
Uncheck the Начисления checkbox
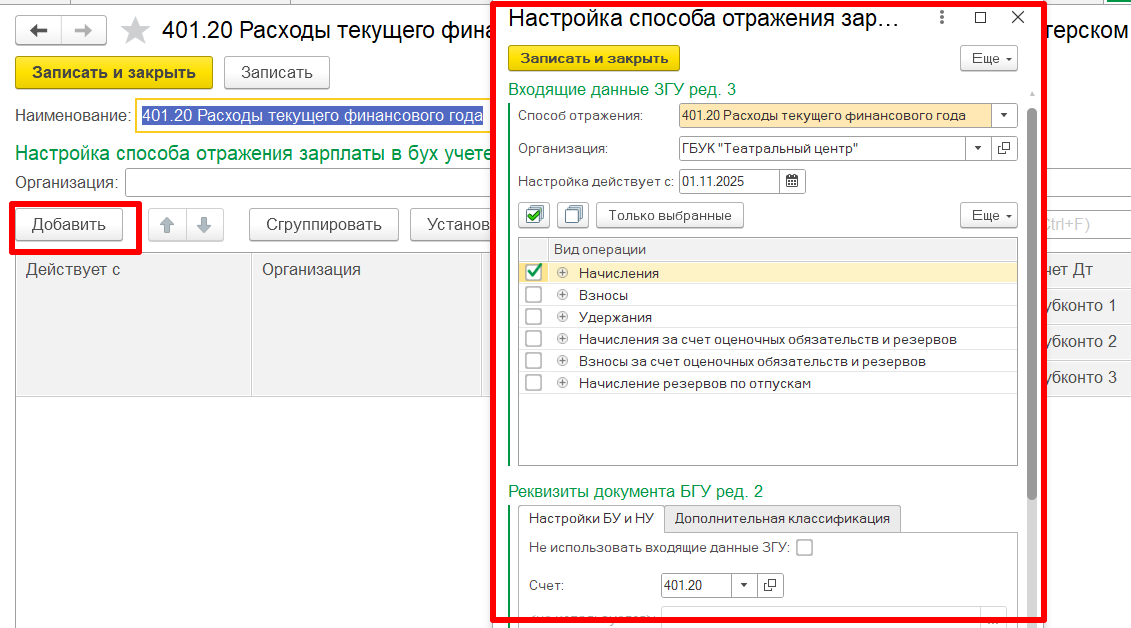coord(534,272)
